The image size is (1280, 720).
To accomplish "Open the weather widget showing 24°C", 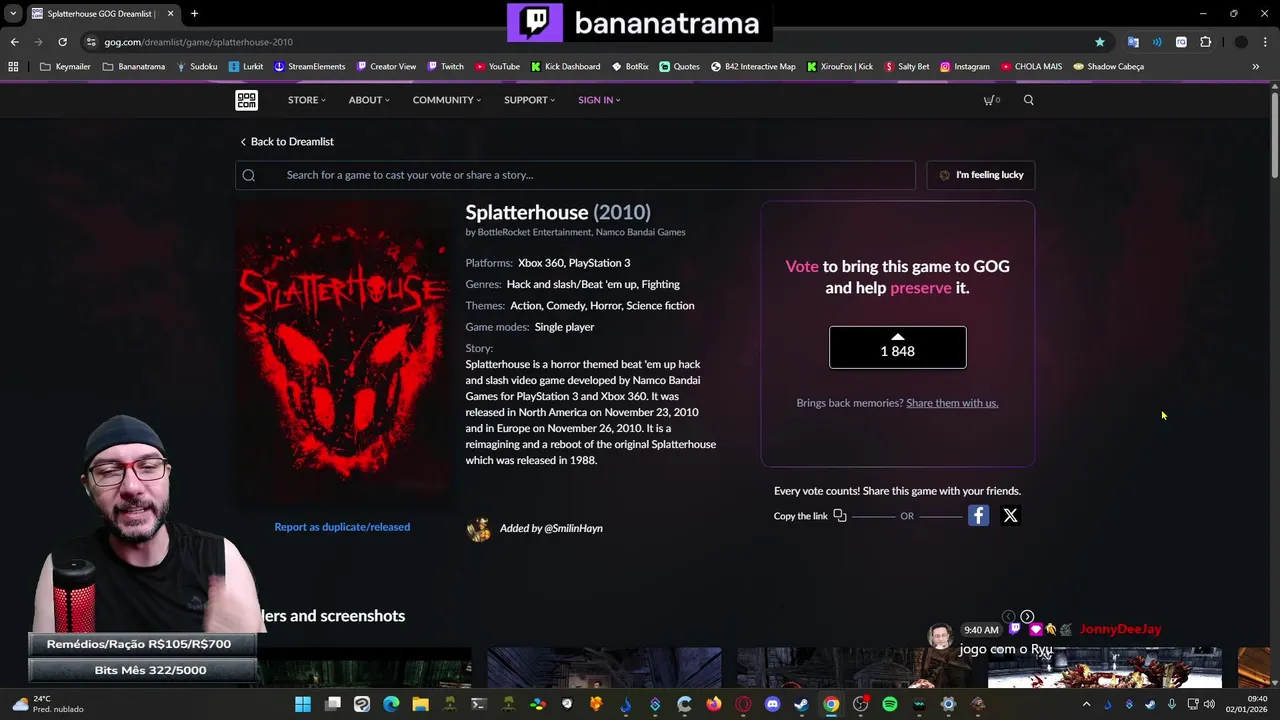I will tap(47, 704).
